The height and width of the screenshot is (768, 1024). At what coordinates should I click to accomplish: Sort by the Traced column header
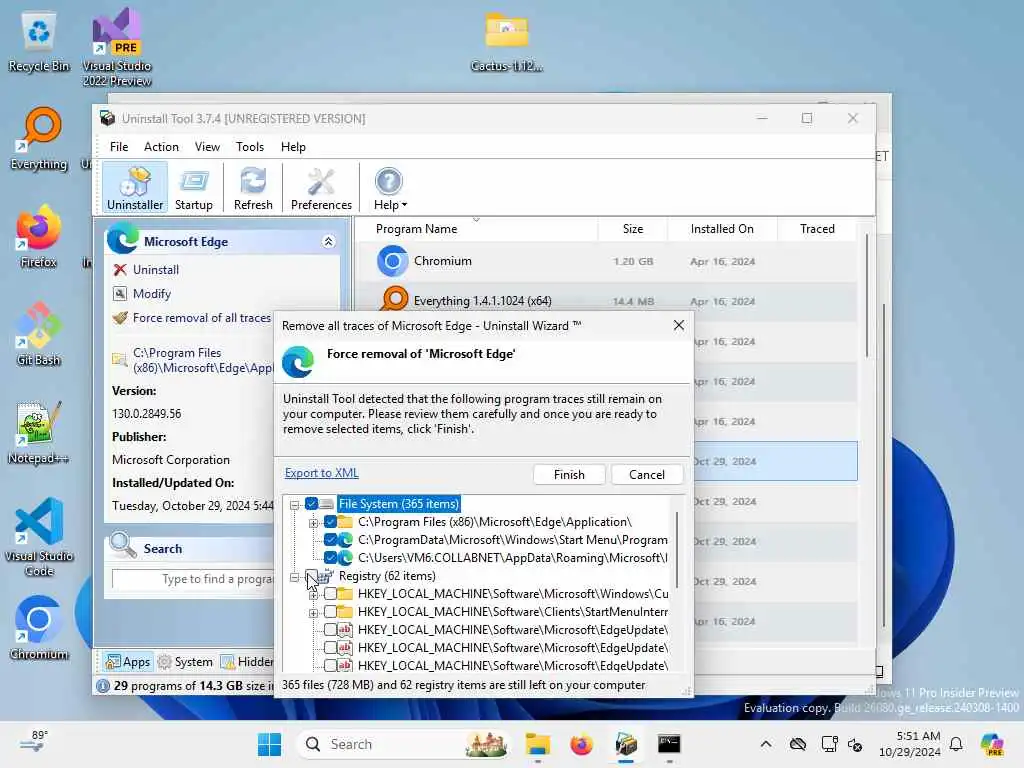pos(817,229)
